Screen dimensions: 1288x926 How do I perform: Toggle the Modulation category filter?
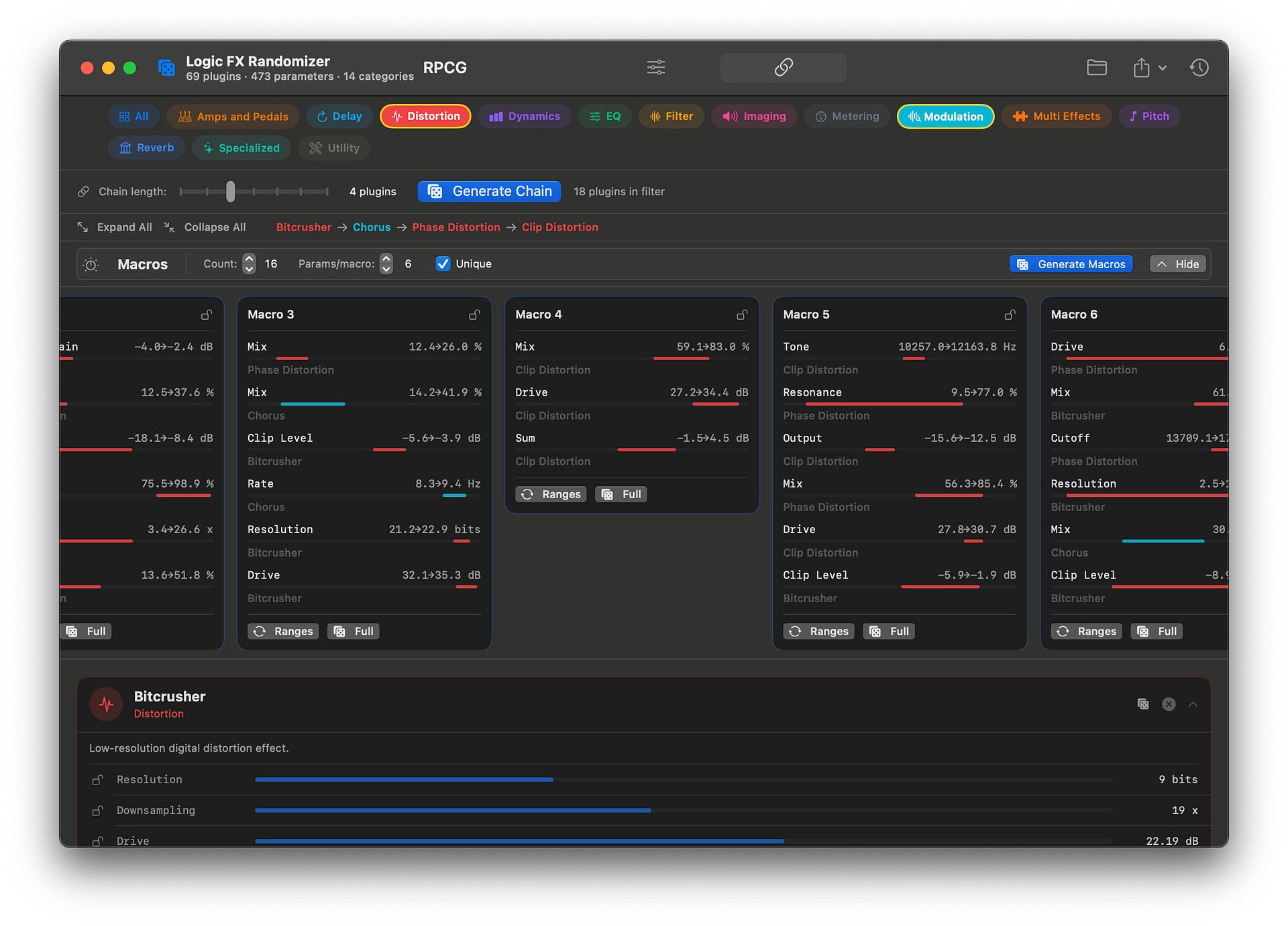[945, 116]
